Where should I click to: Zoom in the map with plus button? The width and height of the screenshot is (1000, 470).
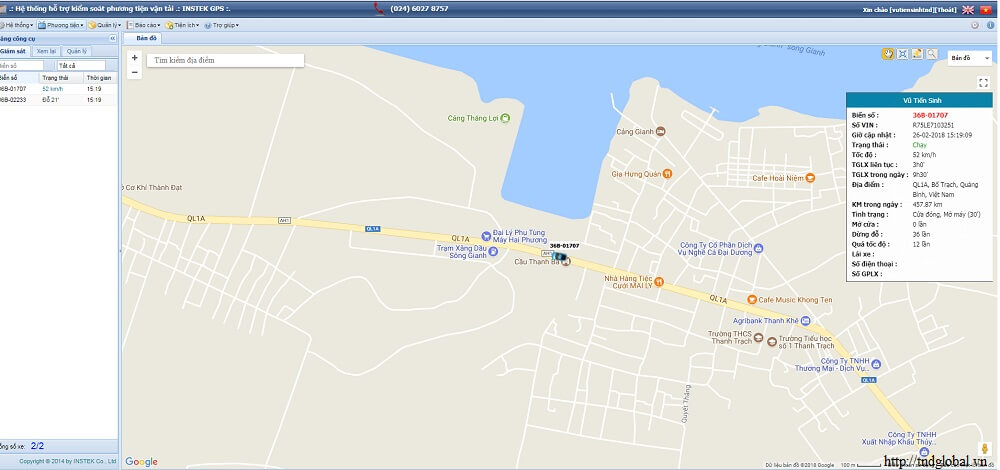click(135, 58)
